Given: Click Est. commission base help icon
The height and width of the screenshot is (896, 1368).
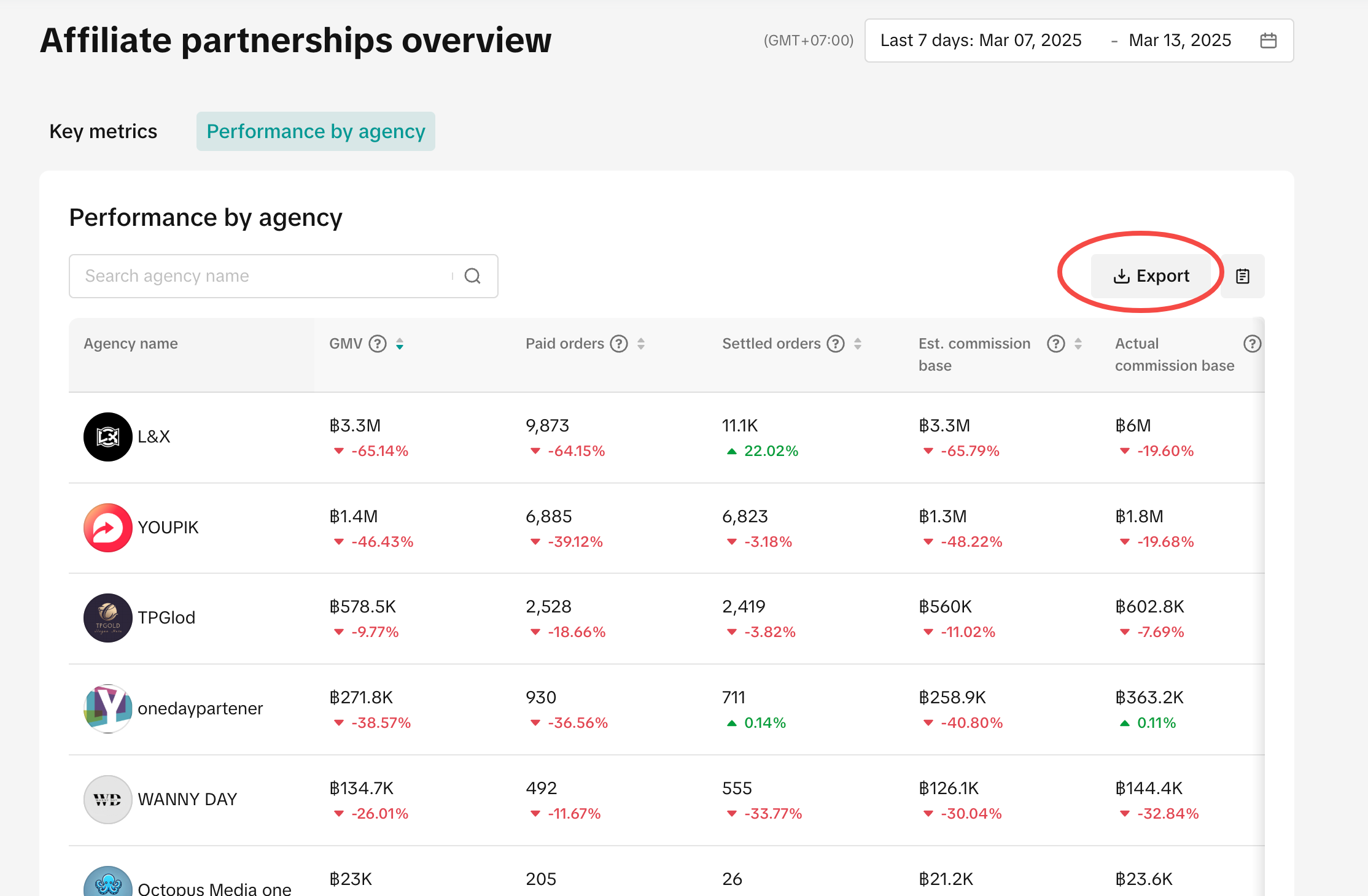Looking at the screenshot, I should tap(1055, 344).
